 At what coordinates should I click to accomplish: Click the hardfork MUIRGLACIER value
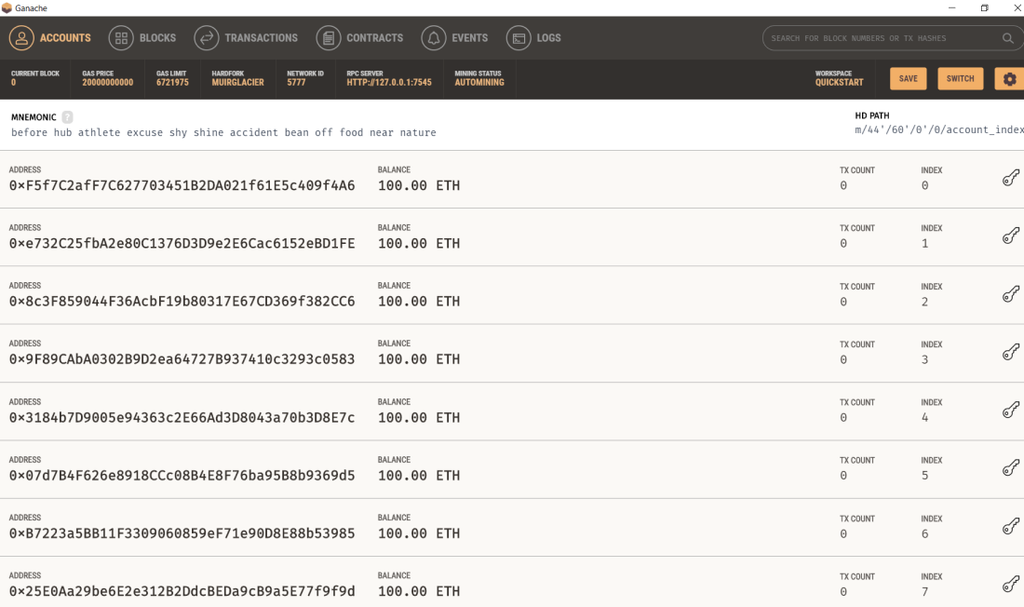pos(238,82)
